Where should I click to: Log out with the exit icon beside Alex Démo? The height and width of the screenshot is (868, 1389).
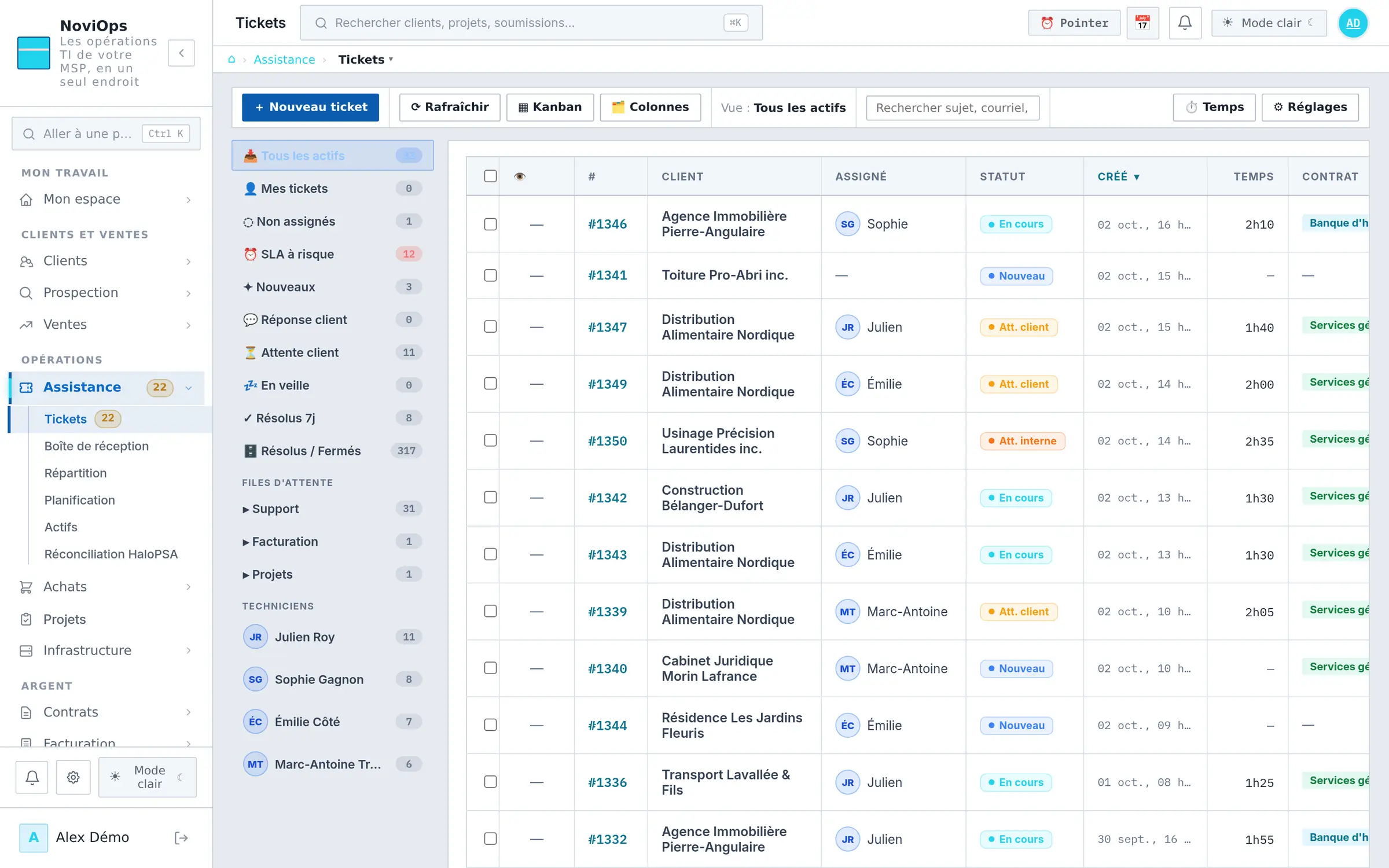[x=181, y=837]
